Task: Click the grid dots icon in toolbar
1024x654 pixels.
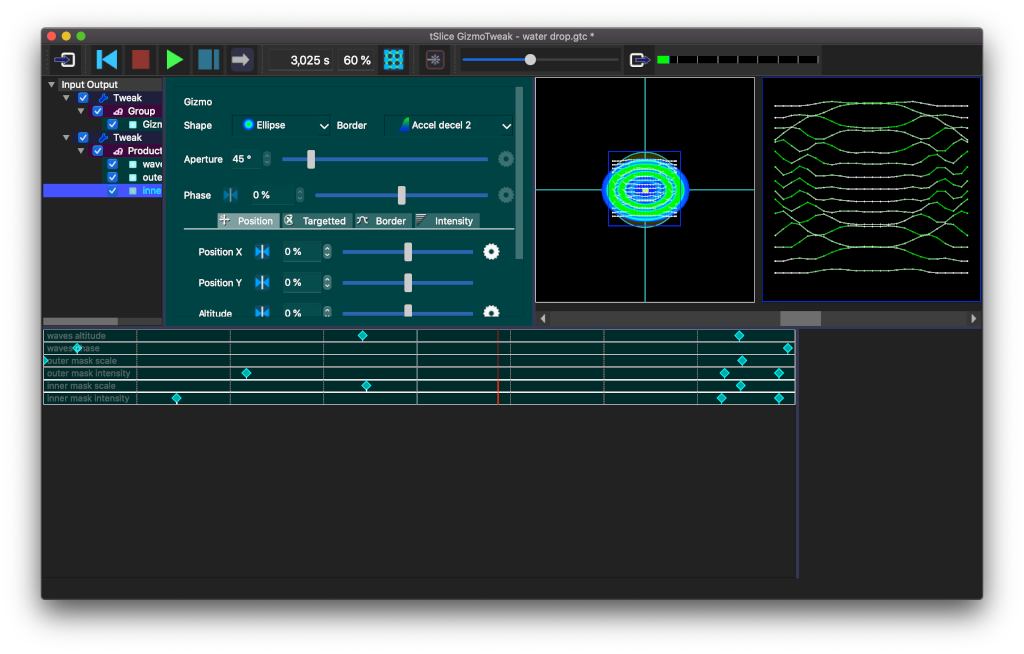Action: click(394, 60)
